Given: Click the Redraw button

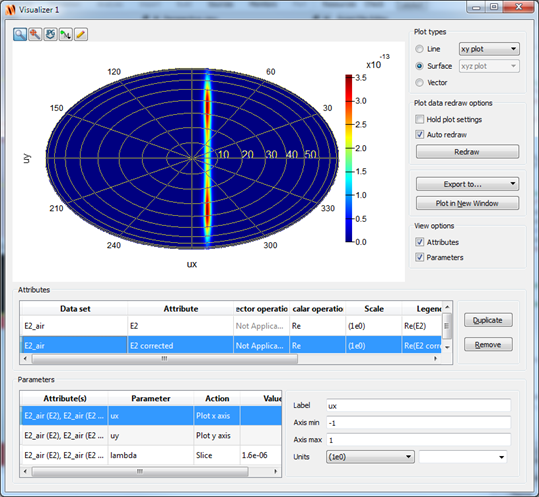Looking at the screenshot, I should 467,152.
